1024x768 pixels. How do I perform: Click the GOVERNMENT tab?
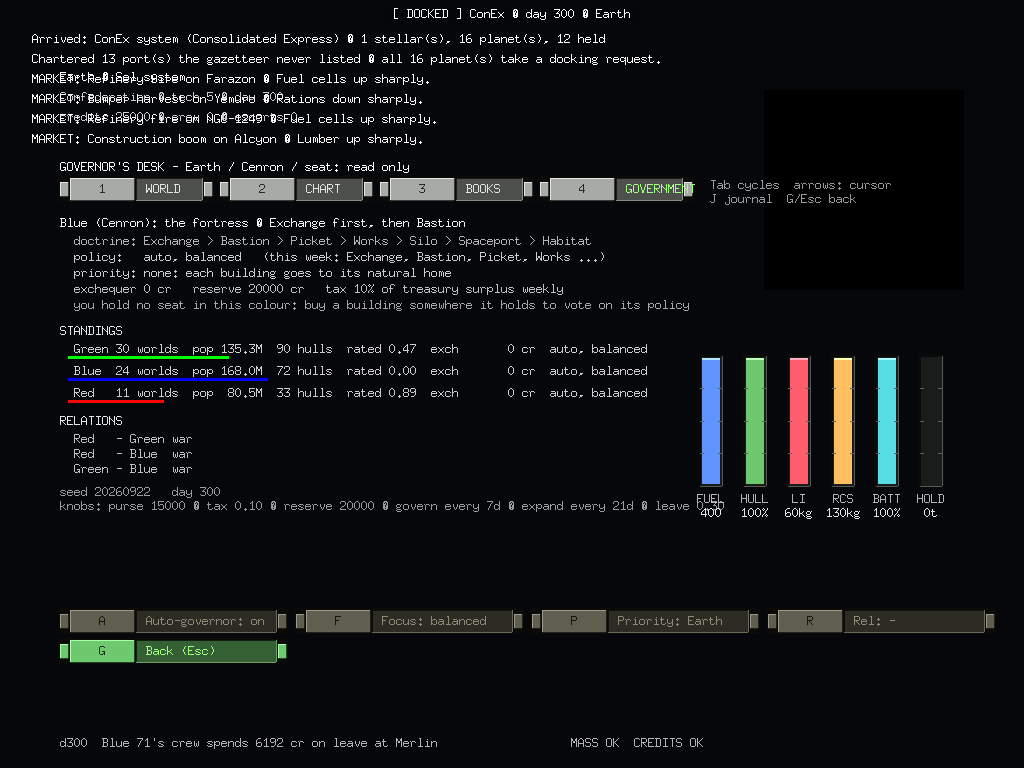coord(616,189)
